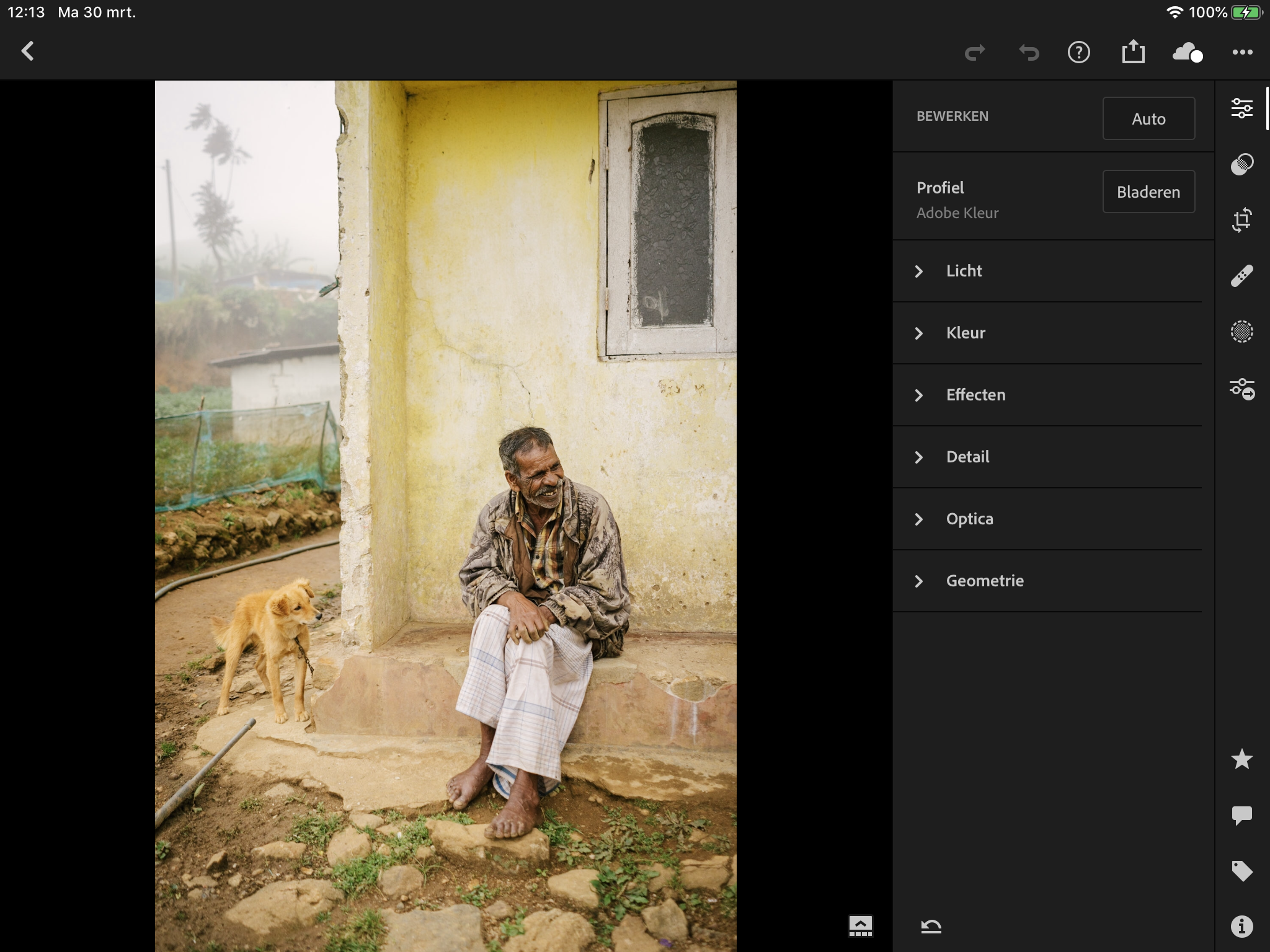Select the Healing brush tool
The width and height of the screenshot is (1270, 952).
pos(1241,276)
